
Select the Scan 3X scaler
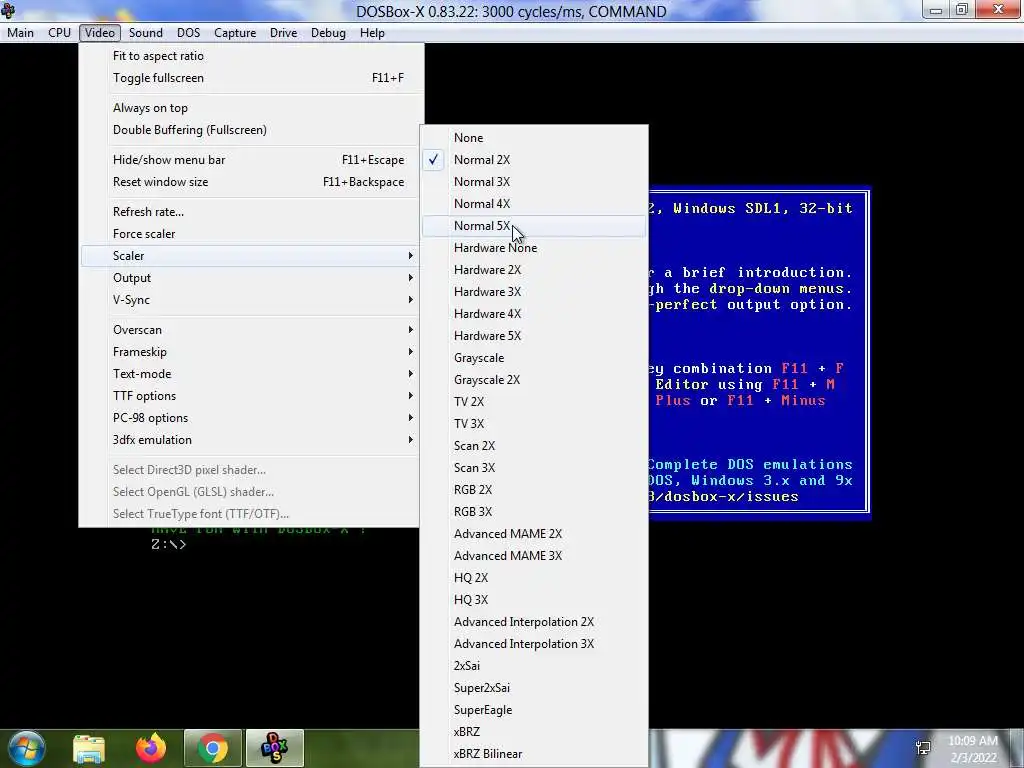click(x=534, y=468)
